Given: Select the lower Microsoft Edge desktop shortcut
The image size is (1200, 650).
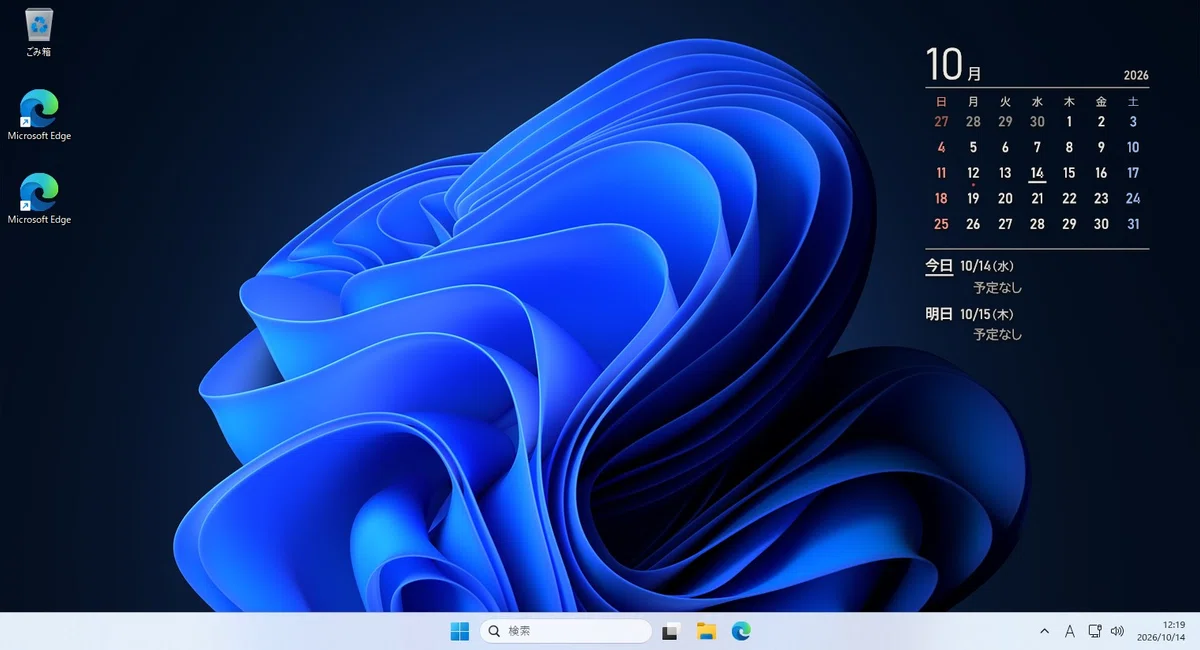Looking at the screenshot, I should coord(39,199).
